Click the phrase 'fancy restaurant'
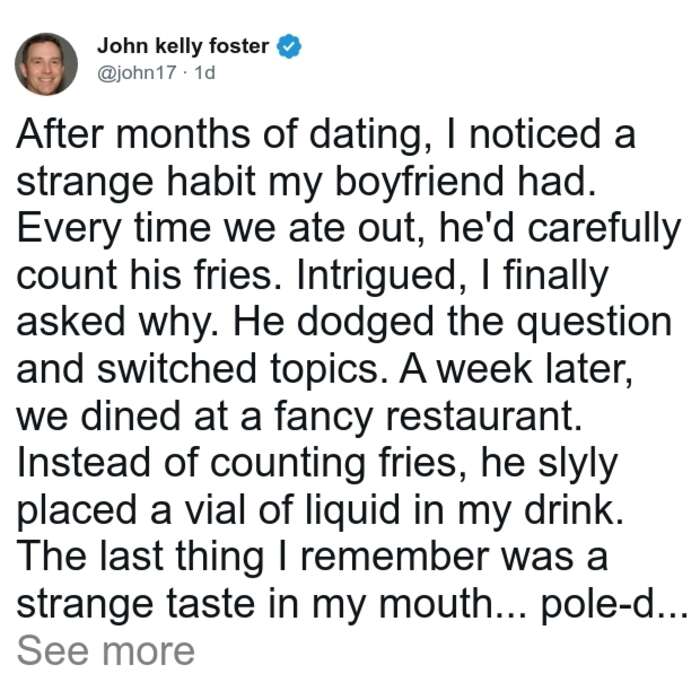 coord(428,416)
